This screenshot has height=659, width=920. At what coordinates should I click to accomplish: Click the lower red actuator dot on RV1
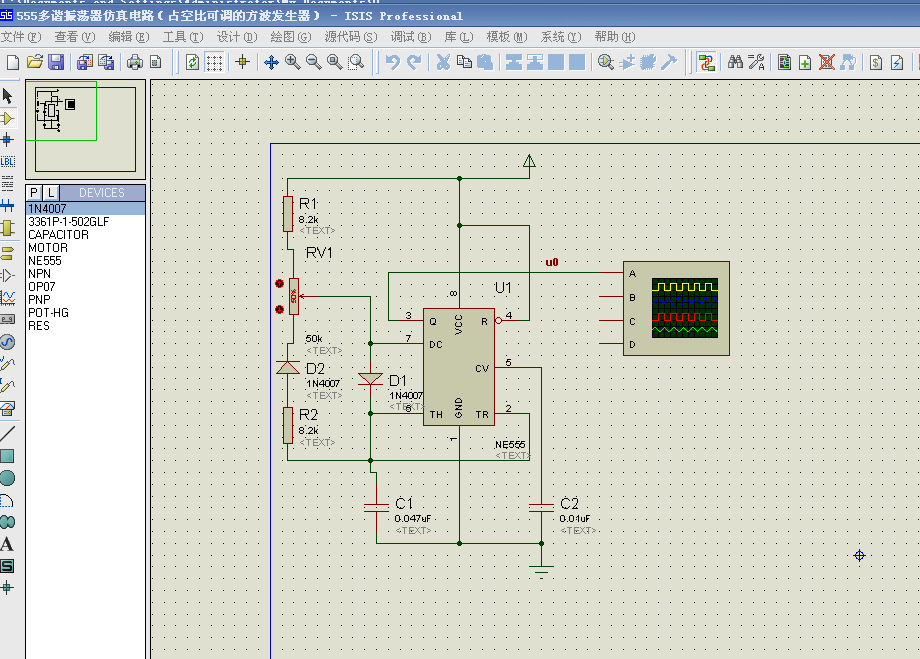(x=279, y=309)
